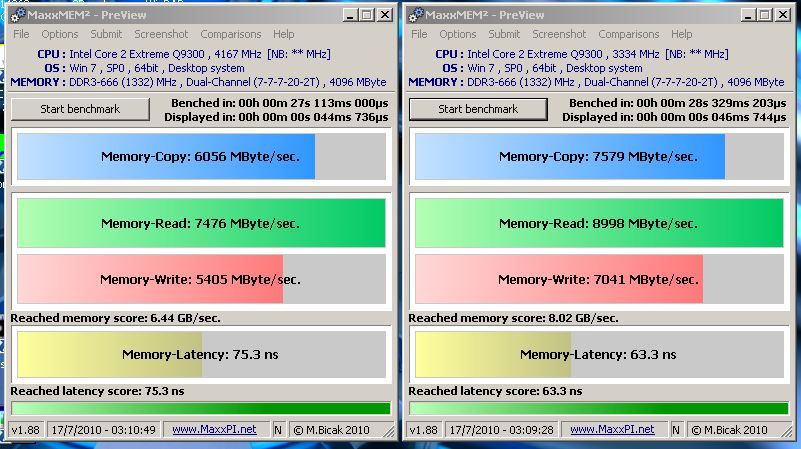801x449 pixels.
Task: Open Comparisons menu in right MaxxMEM window
Action: pos(628,34)
